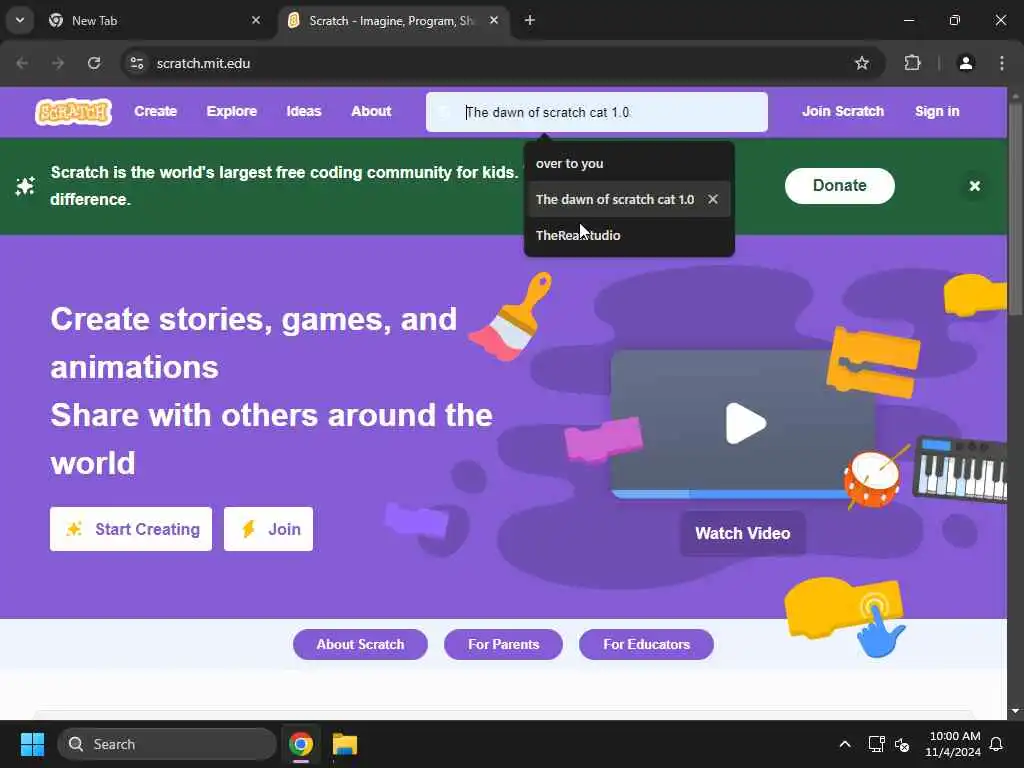Click the scrollbar down arrow
The height and width of the screenshot is (768, 1024).
tap(1016, 711)
